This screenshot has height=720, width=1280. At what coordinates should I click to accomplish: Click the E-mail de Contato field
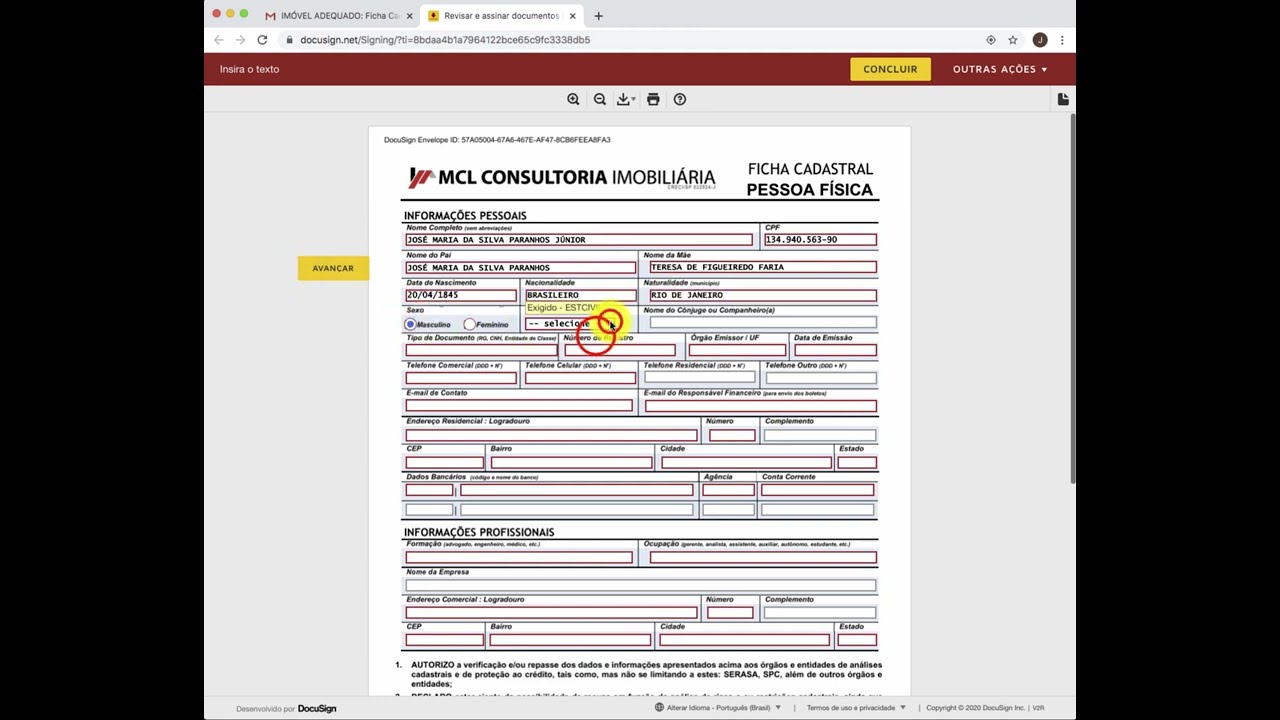pyautogui.click(x=519, y=406)
